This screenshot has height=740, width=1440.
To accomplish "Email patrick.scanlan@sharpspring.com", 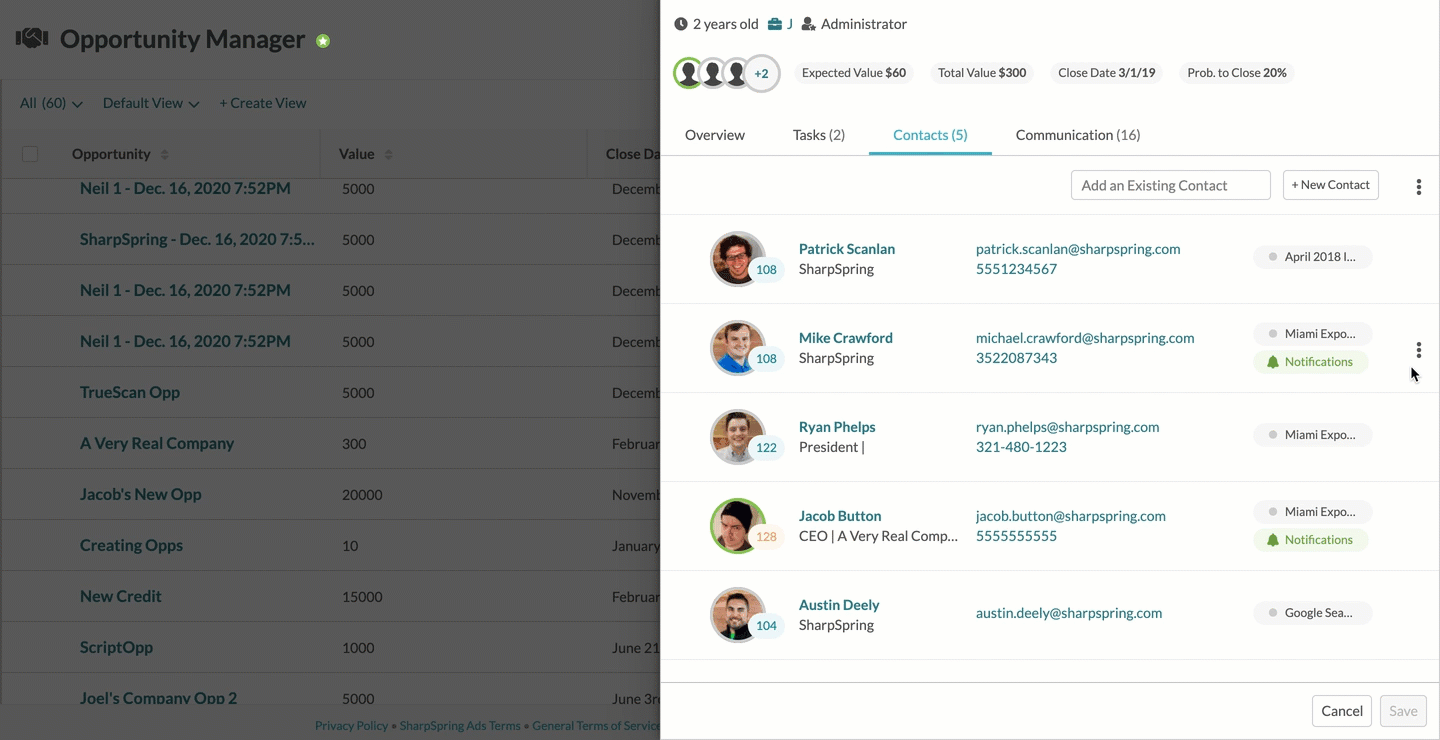I will (x=1078, y=249).
